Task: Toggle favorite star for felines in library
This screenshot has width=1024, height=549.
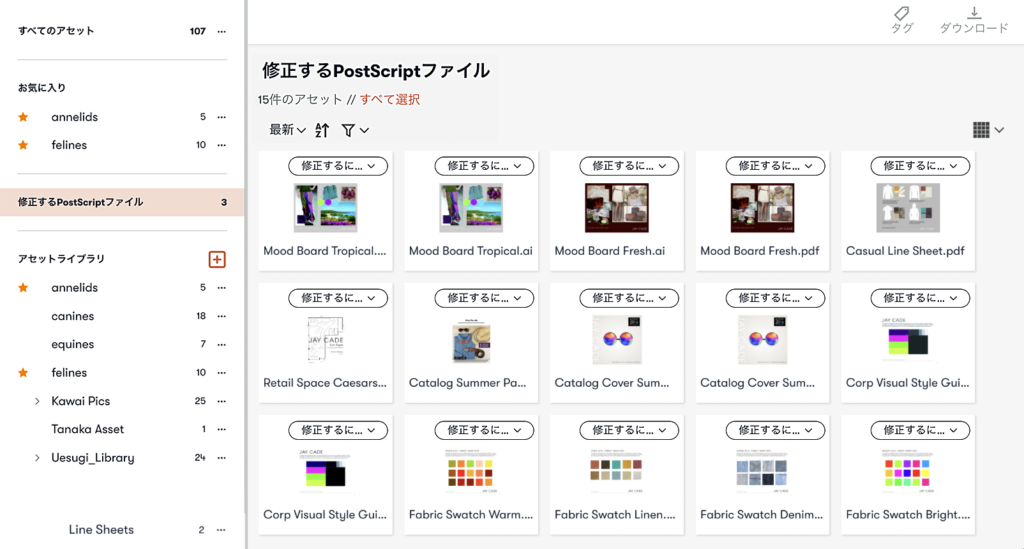Action: click(x=24, y=373)
